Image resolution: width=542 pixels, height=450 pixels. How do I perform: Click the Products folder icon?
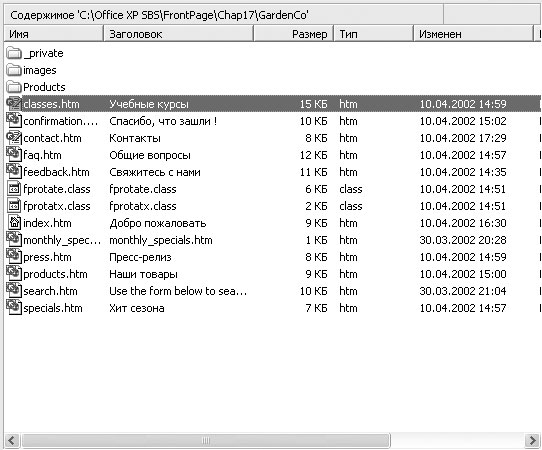point(14,87)
